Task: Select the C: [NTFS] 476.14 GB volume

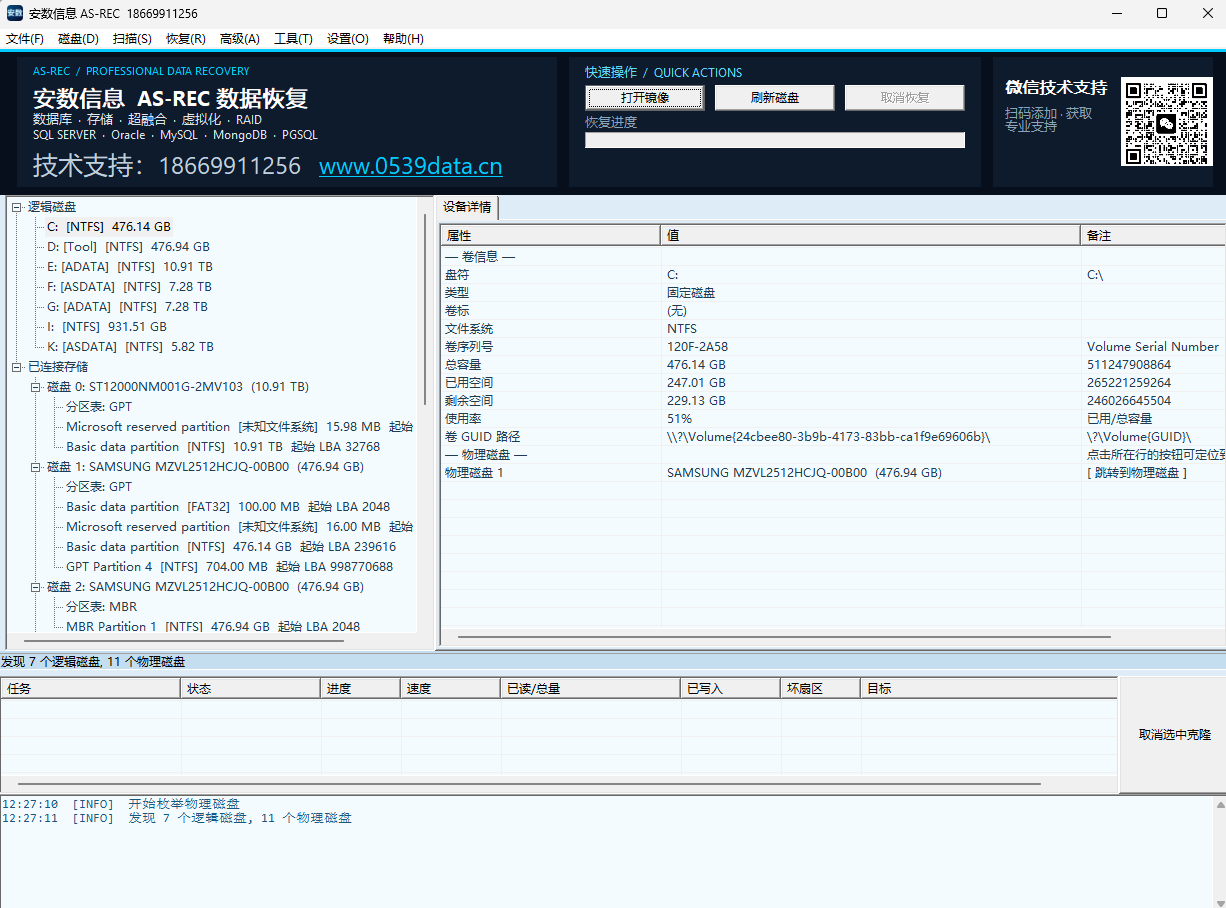Action: point(109,227)
